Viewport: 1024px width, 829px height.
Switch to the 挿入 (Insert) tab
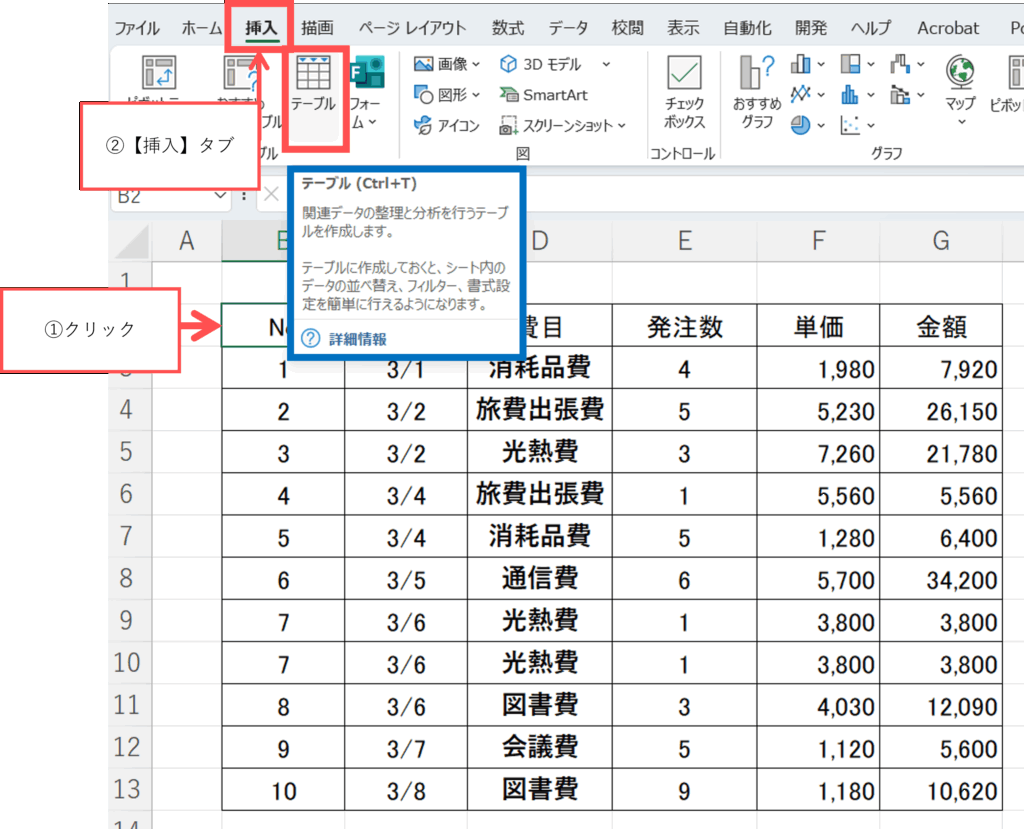261,28
